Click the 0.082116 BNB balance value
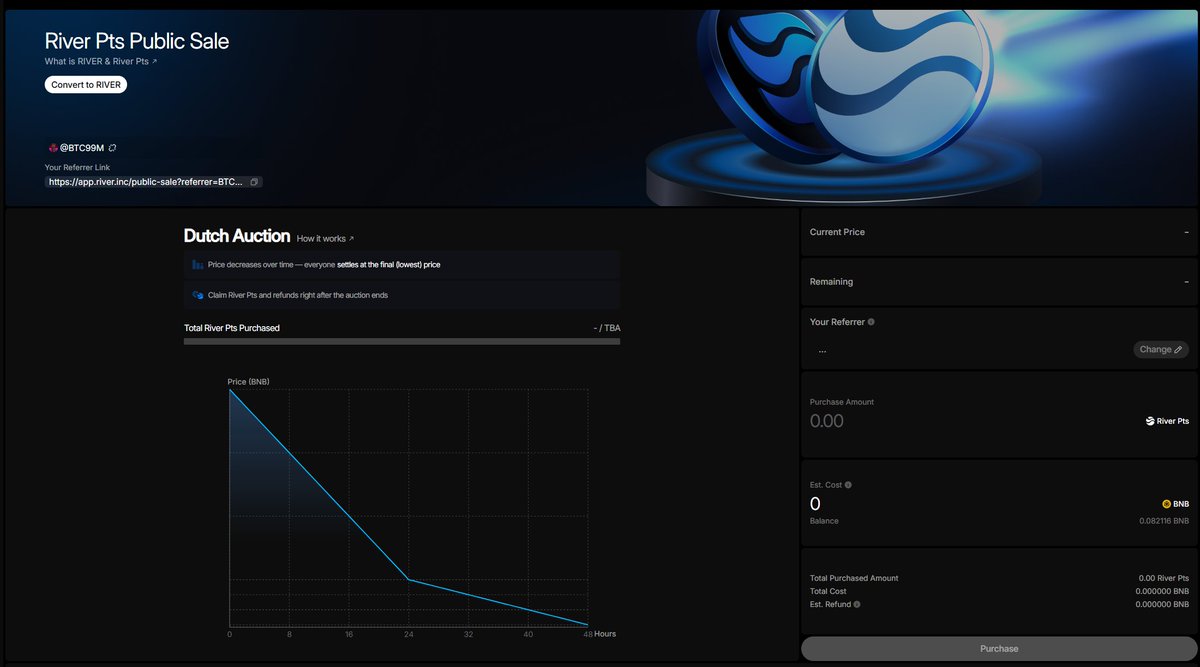Image resolution: width=1200 pixels, height=667 pixels. pos(1164,521)
